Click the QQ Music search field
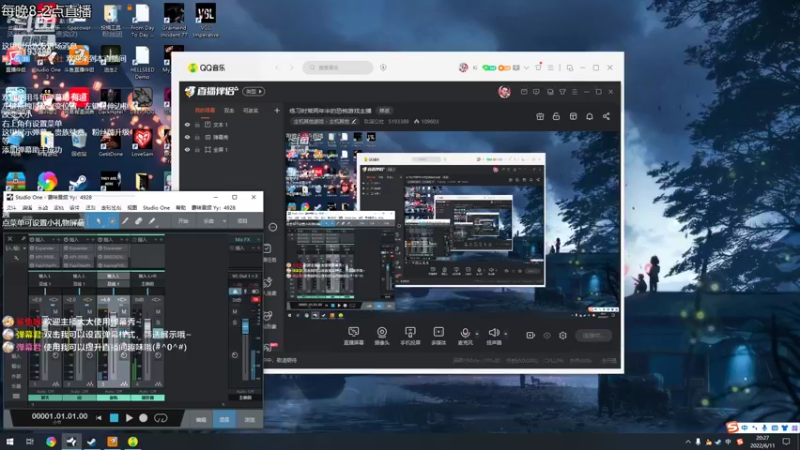The image size is (800, 450). (x=338, y=67)
